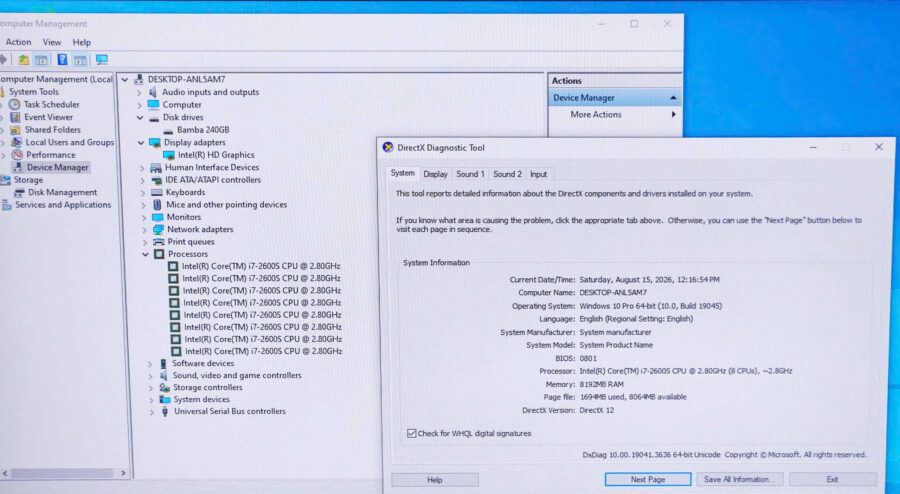Select Shared Folders icon in left tree

(x=15, y=130)
